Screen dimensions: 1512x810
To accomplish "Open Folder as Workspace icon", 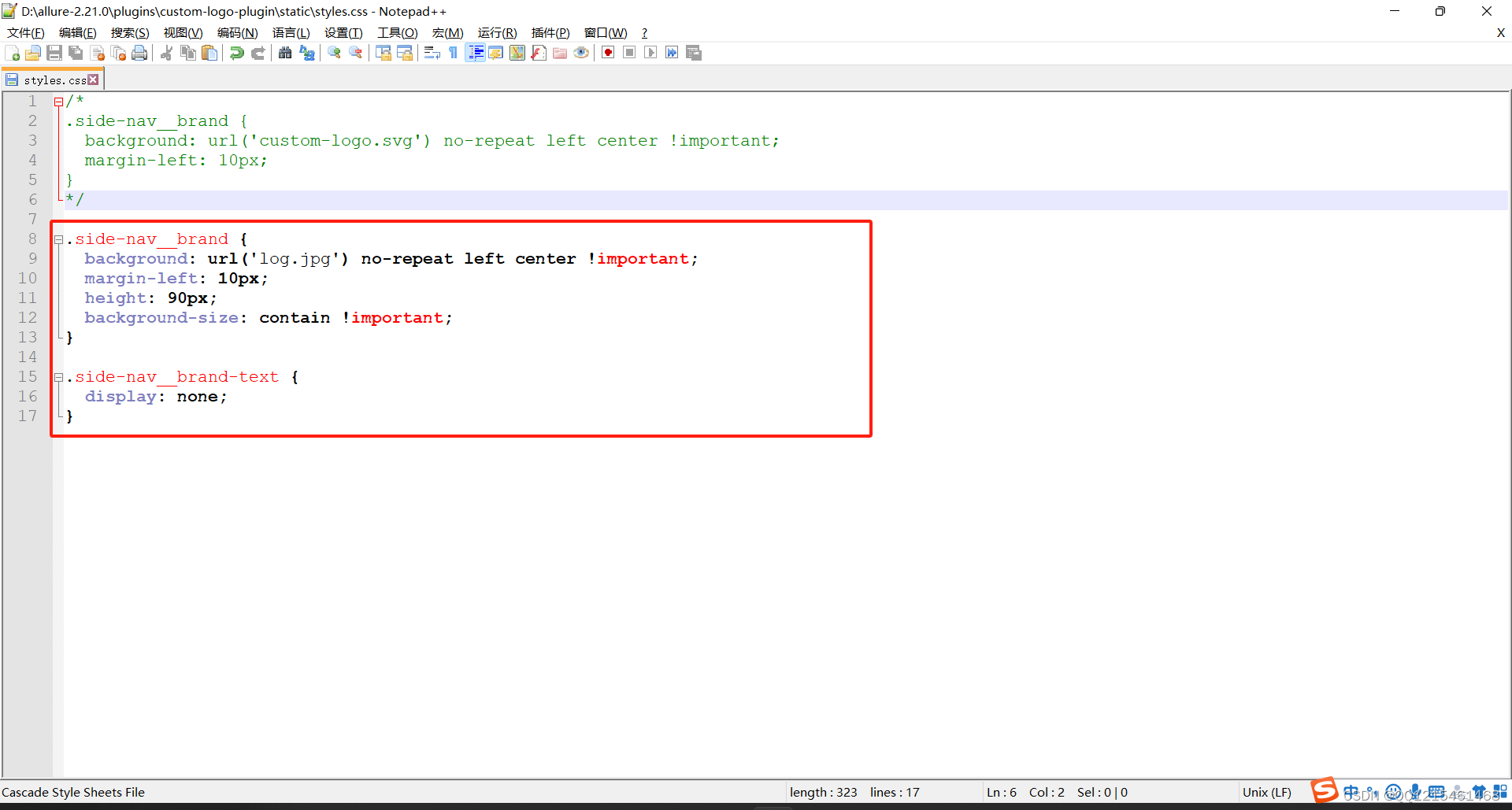I will click(560, 53).
